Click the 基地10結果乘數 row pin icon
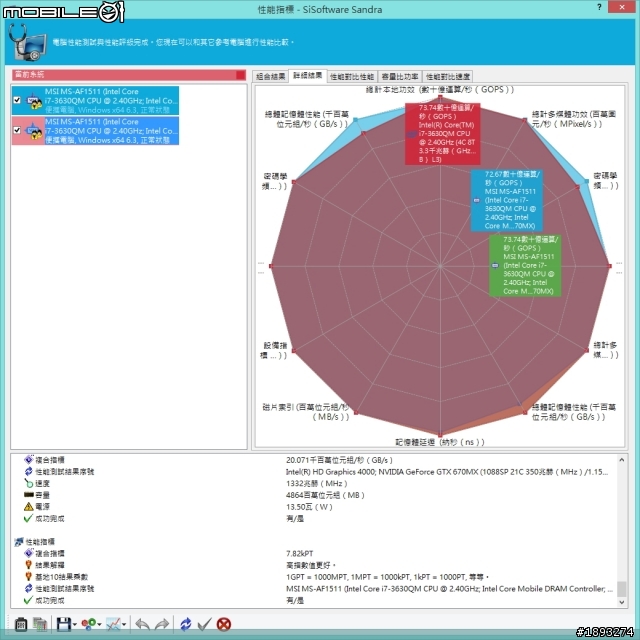640x640 pixels. click(29, 577)
